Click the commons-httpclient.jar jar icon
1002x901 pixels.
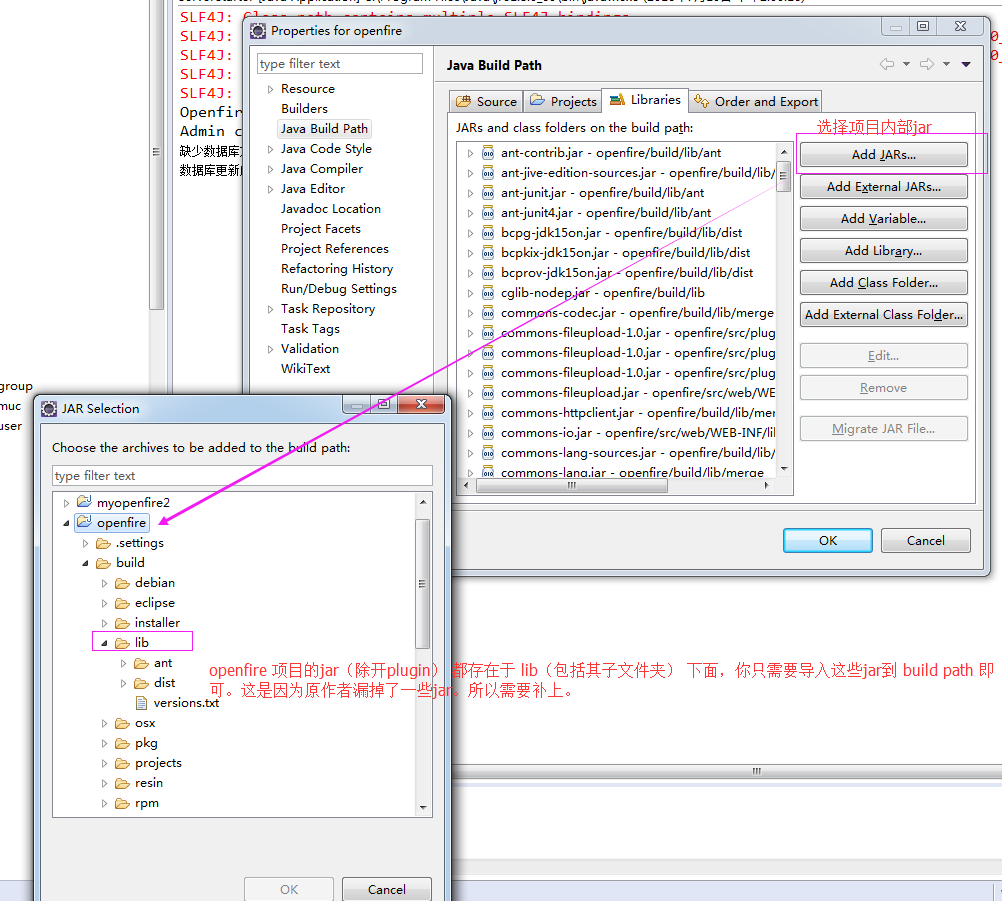pos(488,413)
